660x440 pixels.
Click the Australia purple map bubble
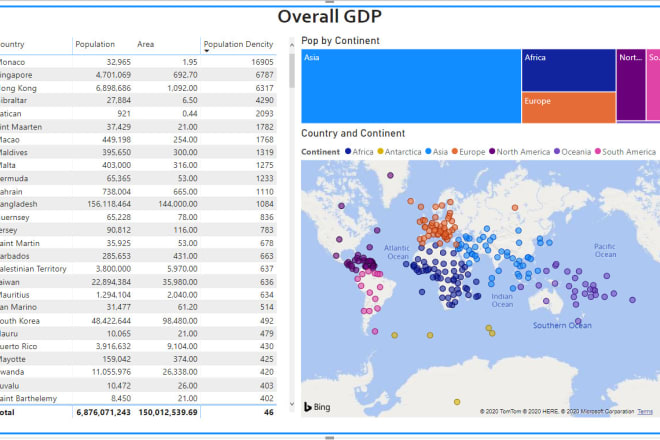(546, 301)
